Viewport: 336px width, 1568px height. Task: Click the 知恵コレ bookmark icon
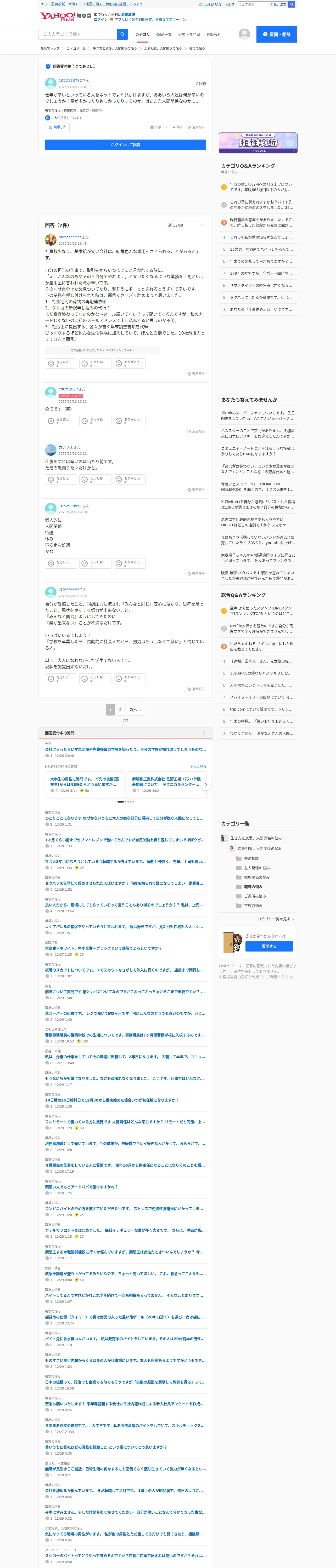[x=159, y=127]
